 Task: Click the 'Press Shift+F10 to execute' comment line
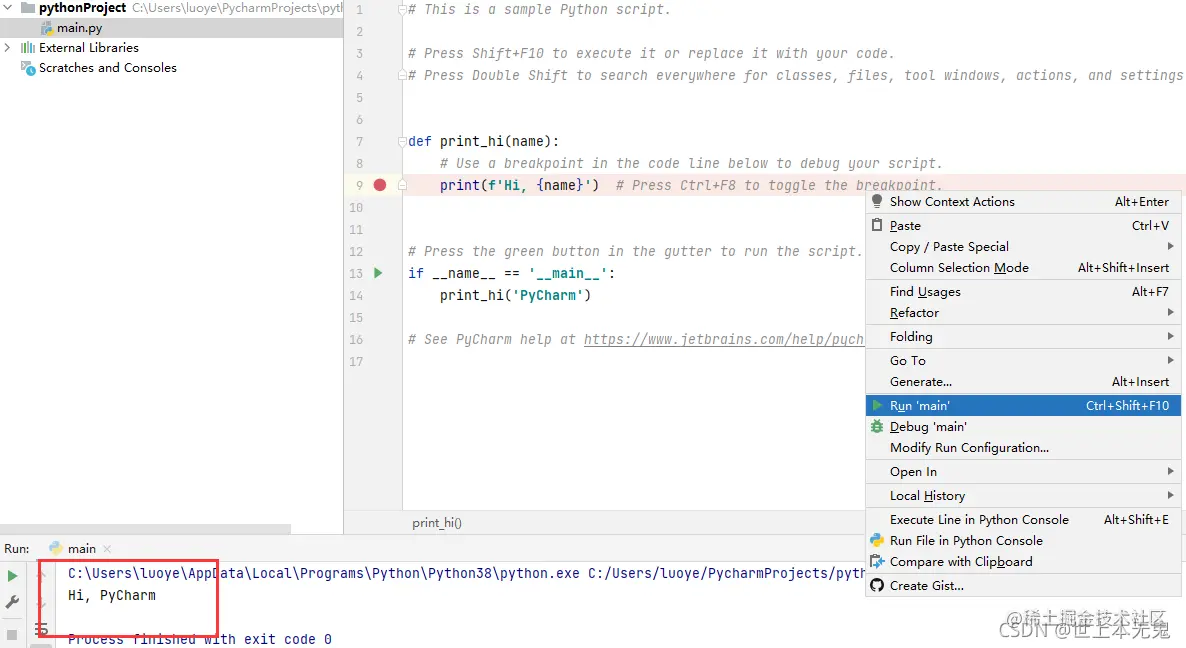[650, 54]
